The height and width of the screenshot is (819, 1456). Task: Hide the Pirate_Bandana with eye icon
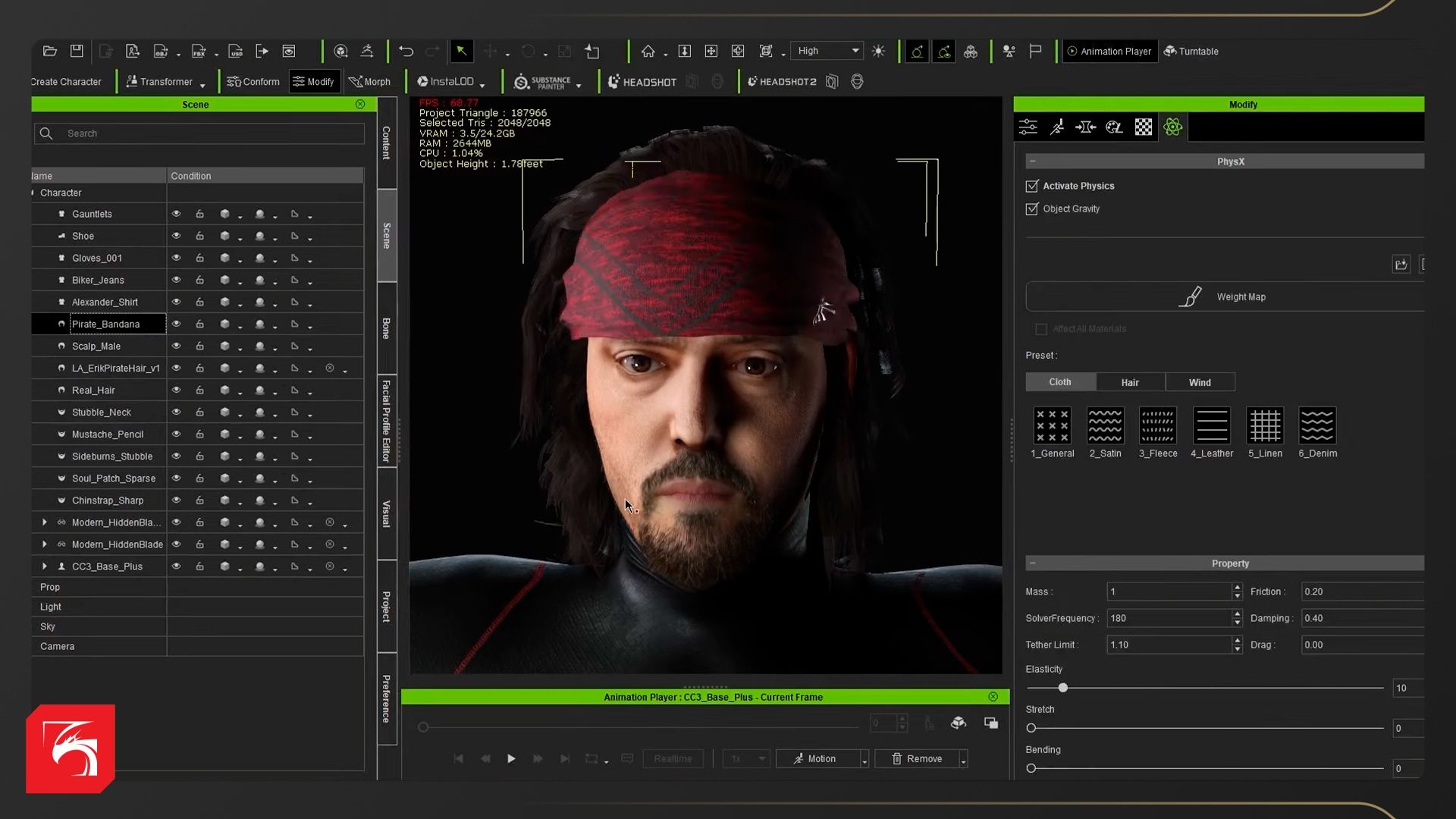pos(176,324)
